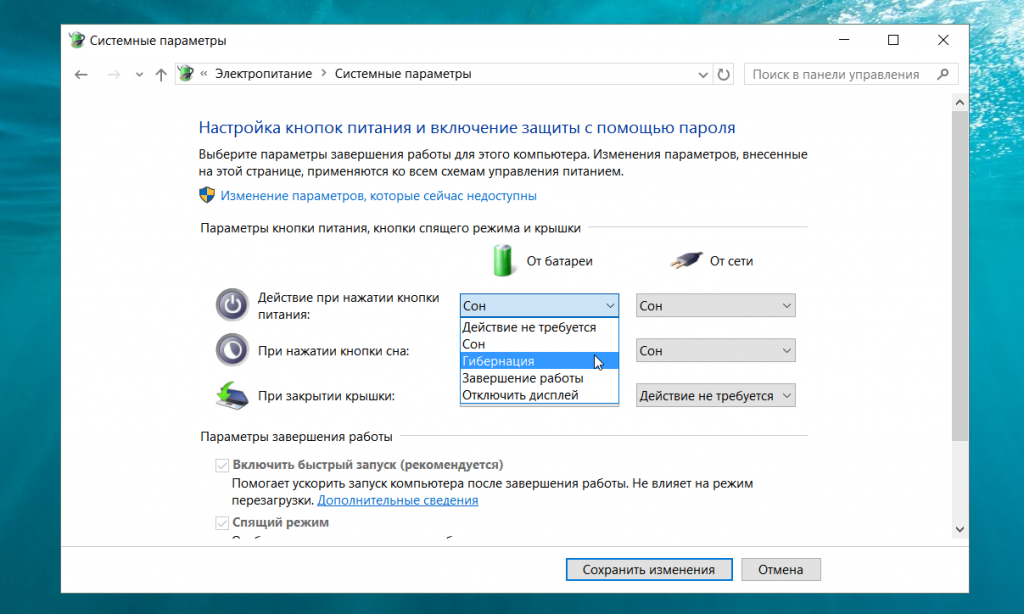Select Гибернация in the dropdown list
This screenshot has height=614, width=1024.
539,361
